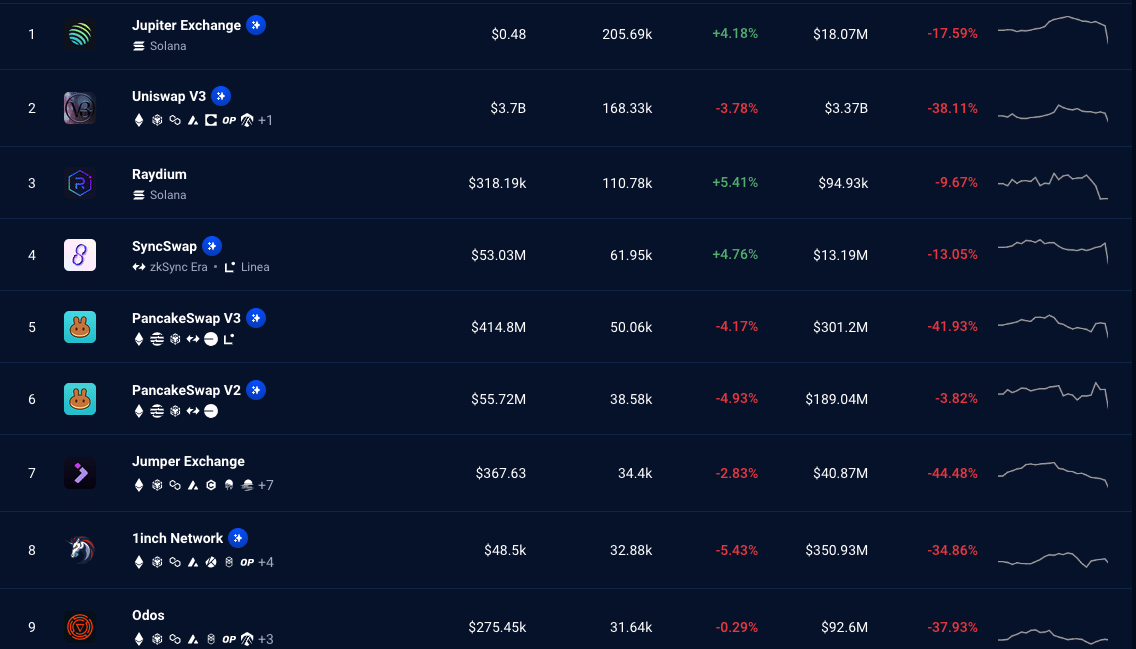1136x649 pixels.
Task: Click the 1inch Network unicorn logo
Action: coord(80,550)
